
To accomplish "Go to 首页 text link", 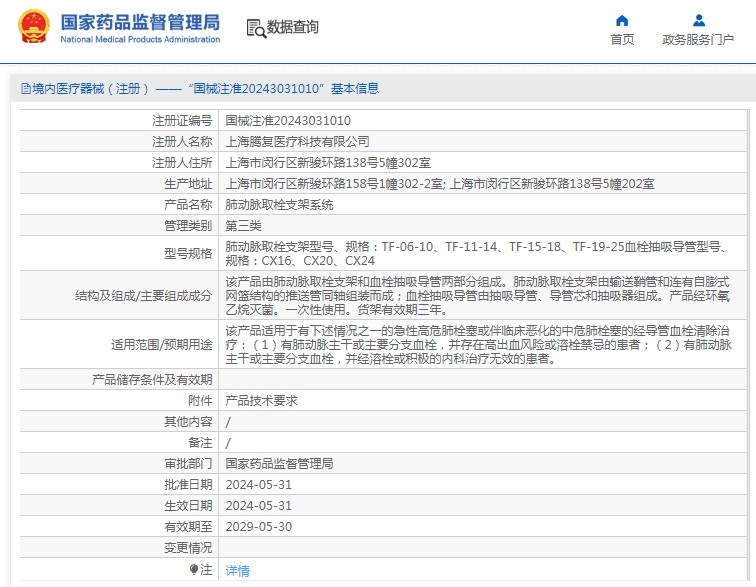I will tap(622, 40).
